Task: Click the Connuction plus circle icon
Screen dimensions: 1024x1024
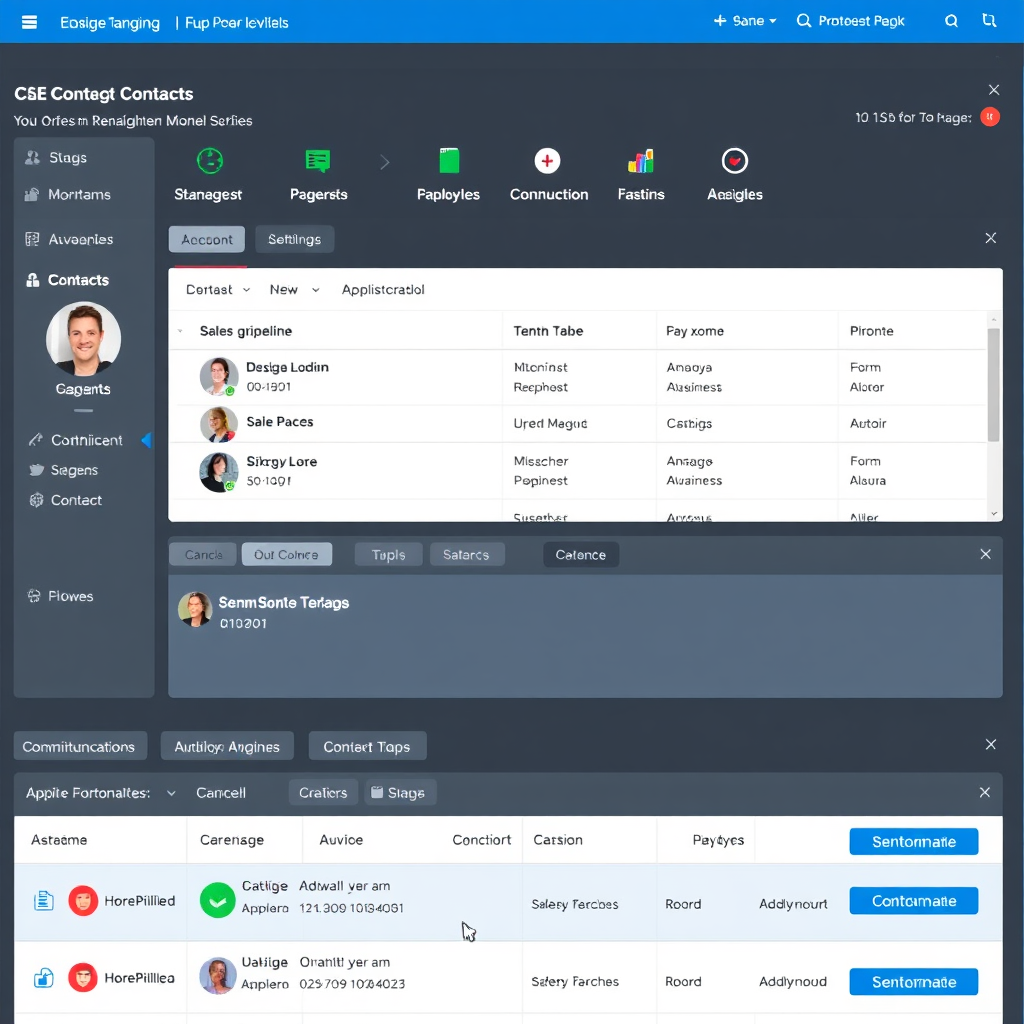Action: point(547,161)
